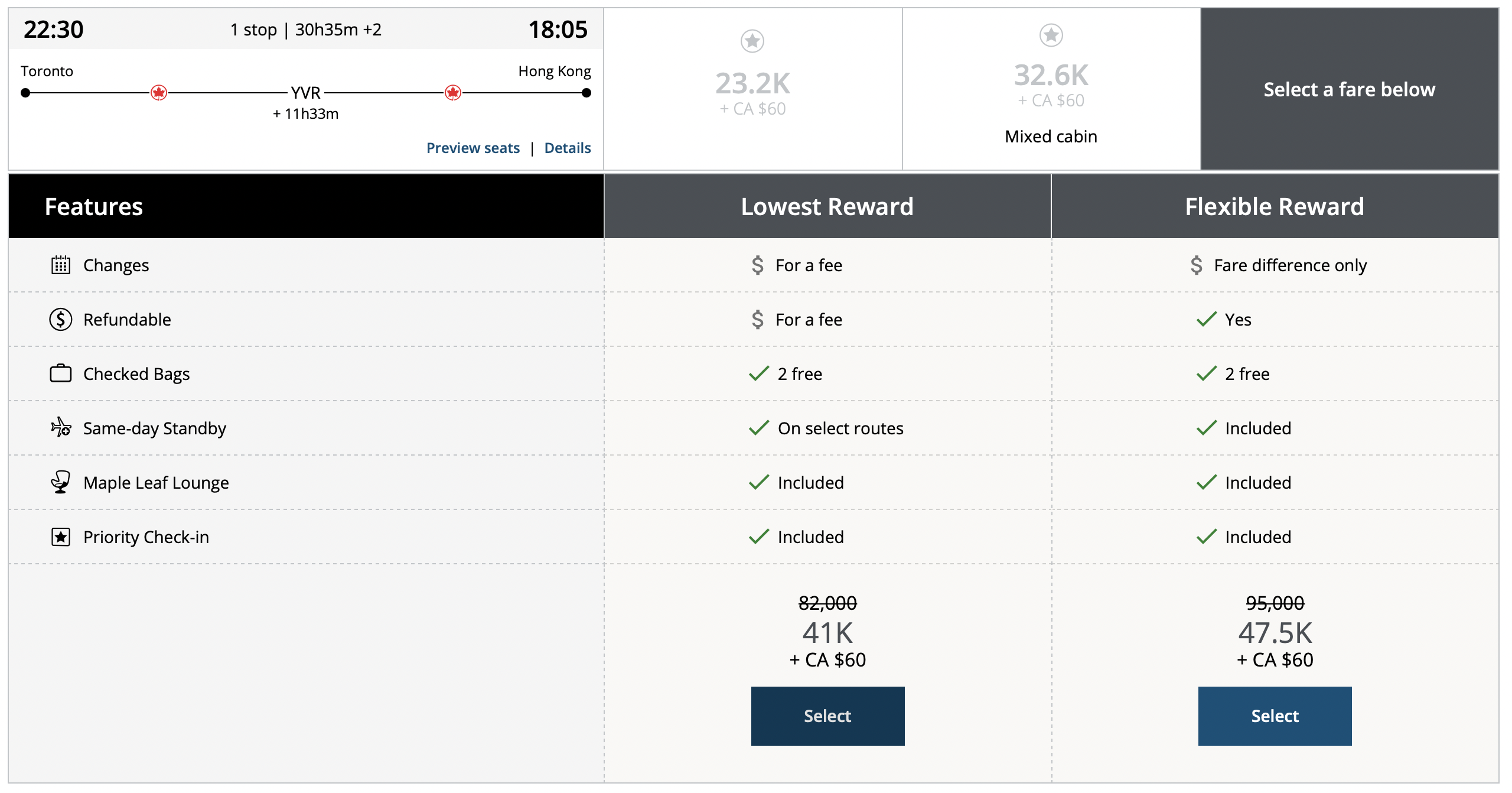The height and width of the screenshot is (793, 1512).
Task: Click the star icon above 32.6K fare
Action: pos(1051,35)
